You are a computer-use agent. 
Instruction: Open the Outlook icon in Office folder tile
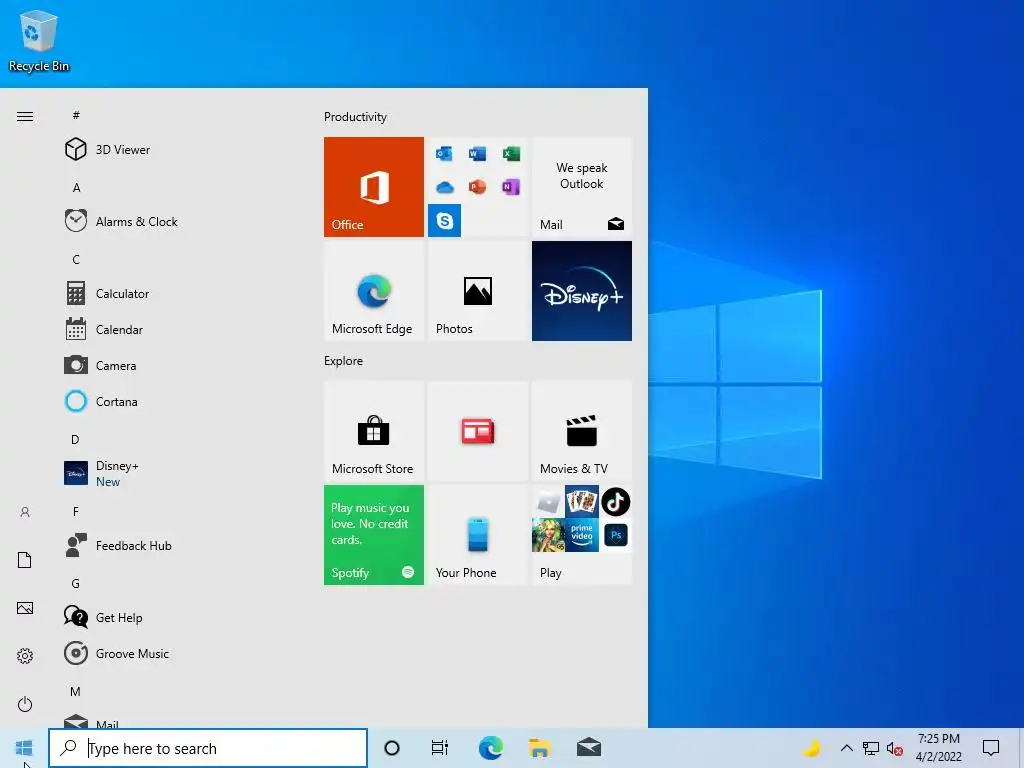click(444, 153)
